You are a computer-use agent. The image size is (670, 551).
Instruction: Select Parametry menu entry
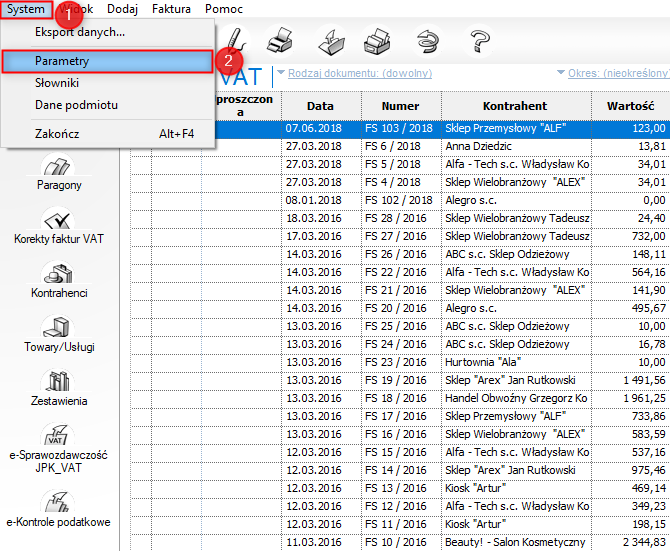point(107,61)
